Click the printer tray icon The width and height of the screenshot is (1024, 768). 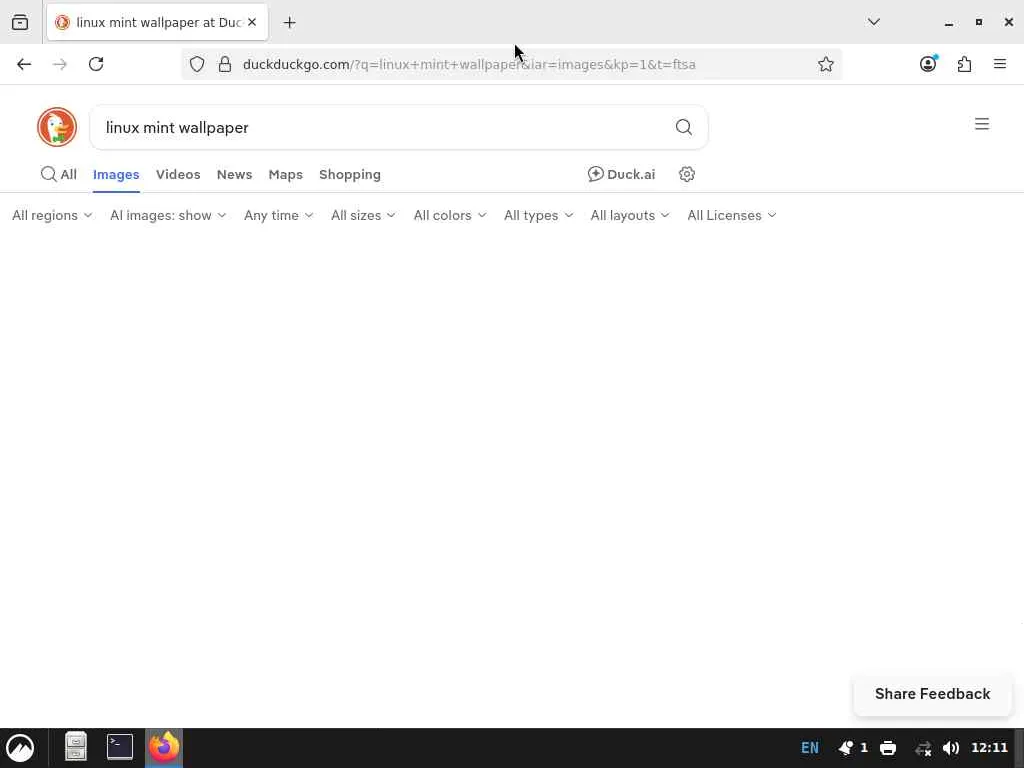click(888, 748)
